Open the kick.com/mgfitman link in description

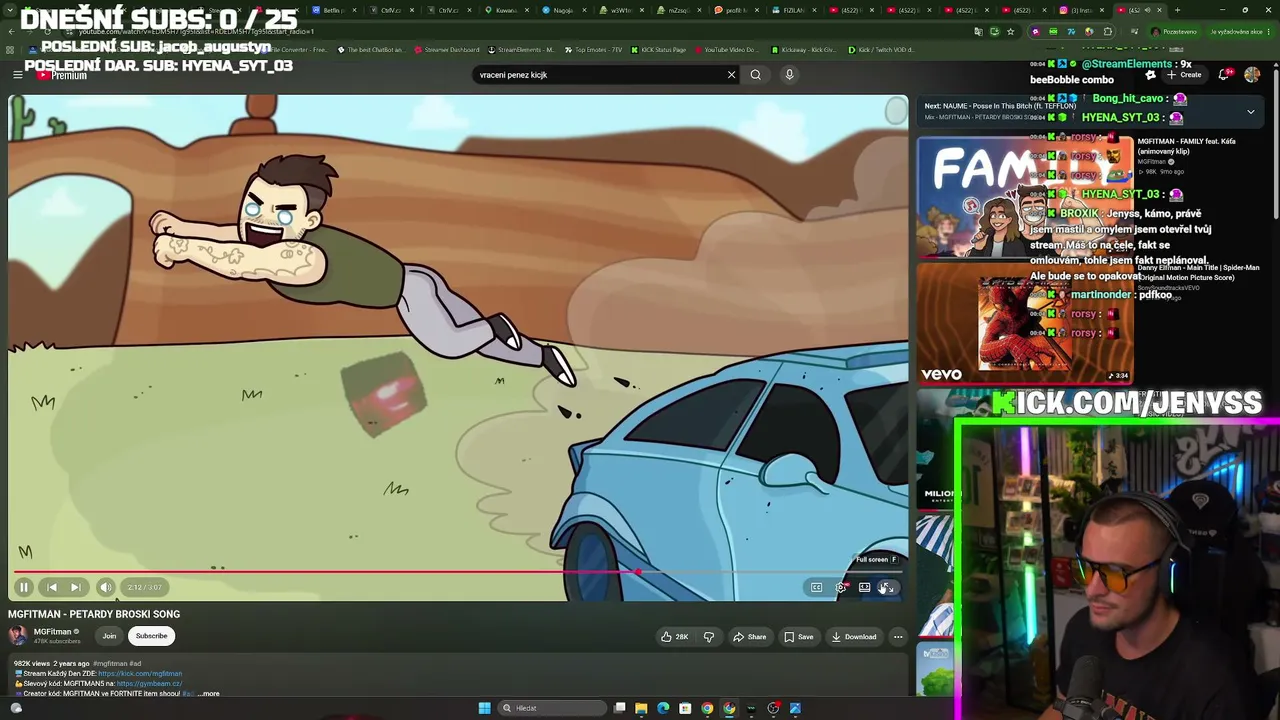click(140, 673)
